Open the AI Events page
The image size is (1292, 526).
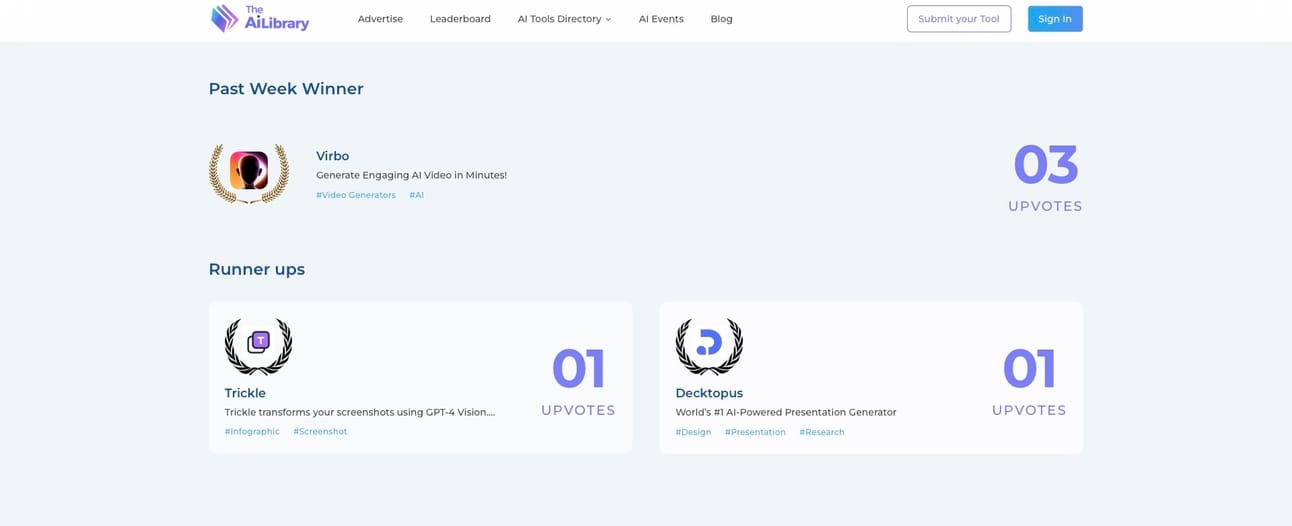coord(661,19)
